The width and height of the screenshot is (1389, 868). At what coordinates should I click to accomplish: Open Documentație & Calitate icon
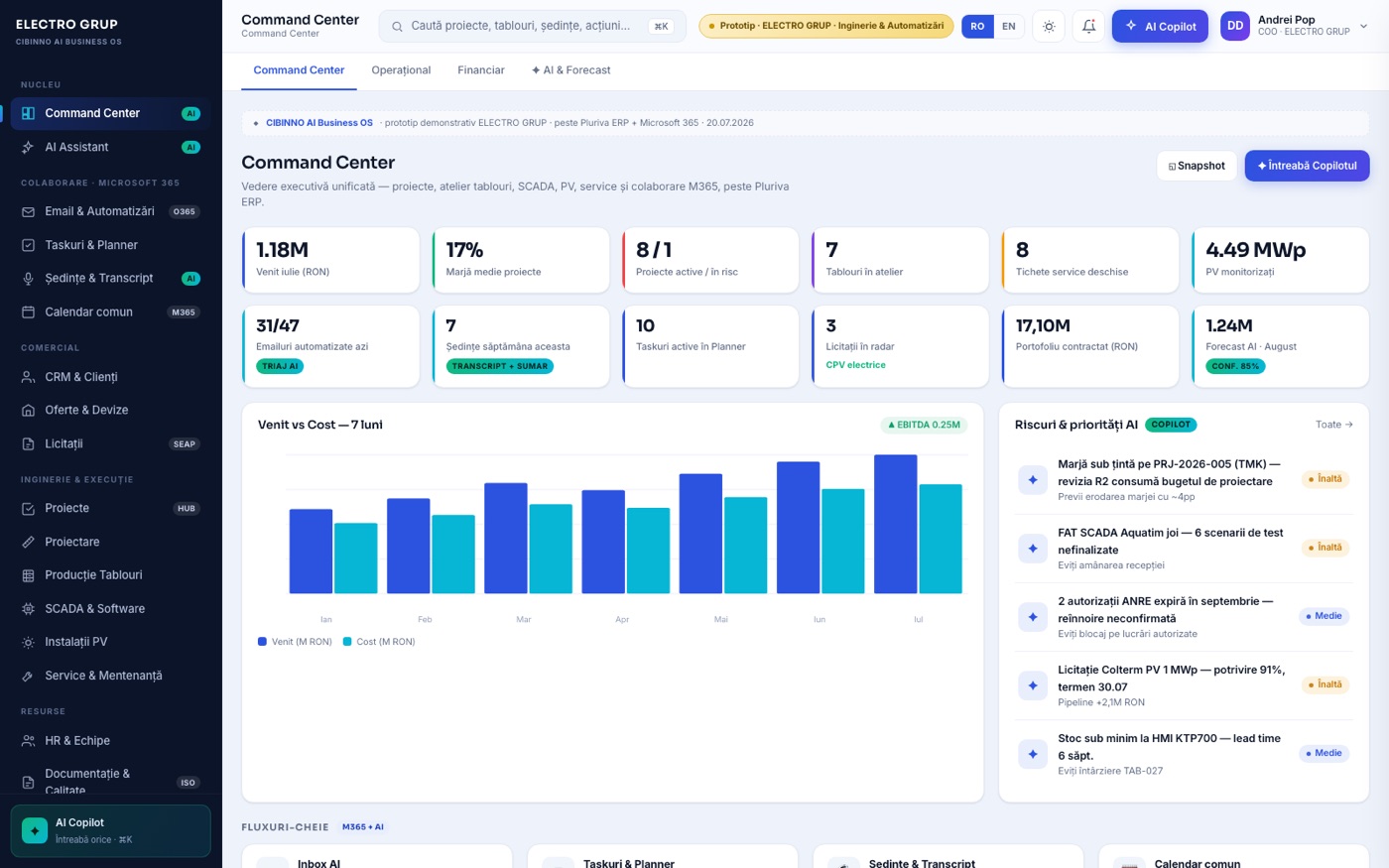click(x=28, y=782)
